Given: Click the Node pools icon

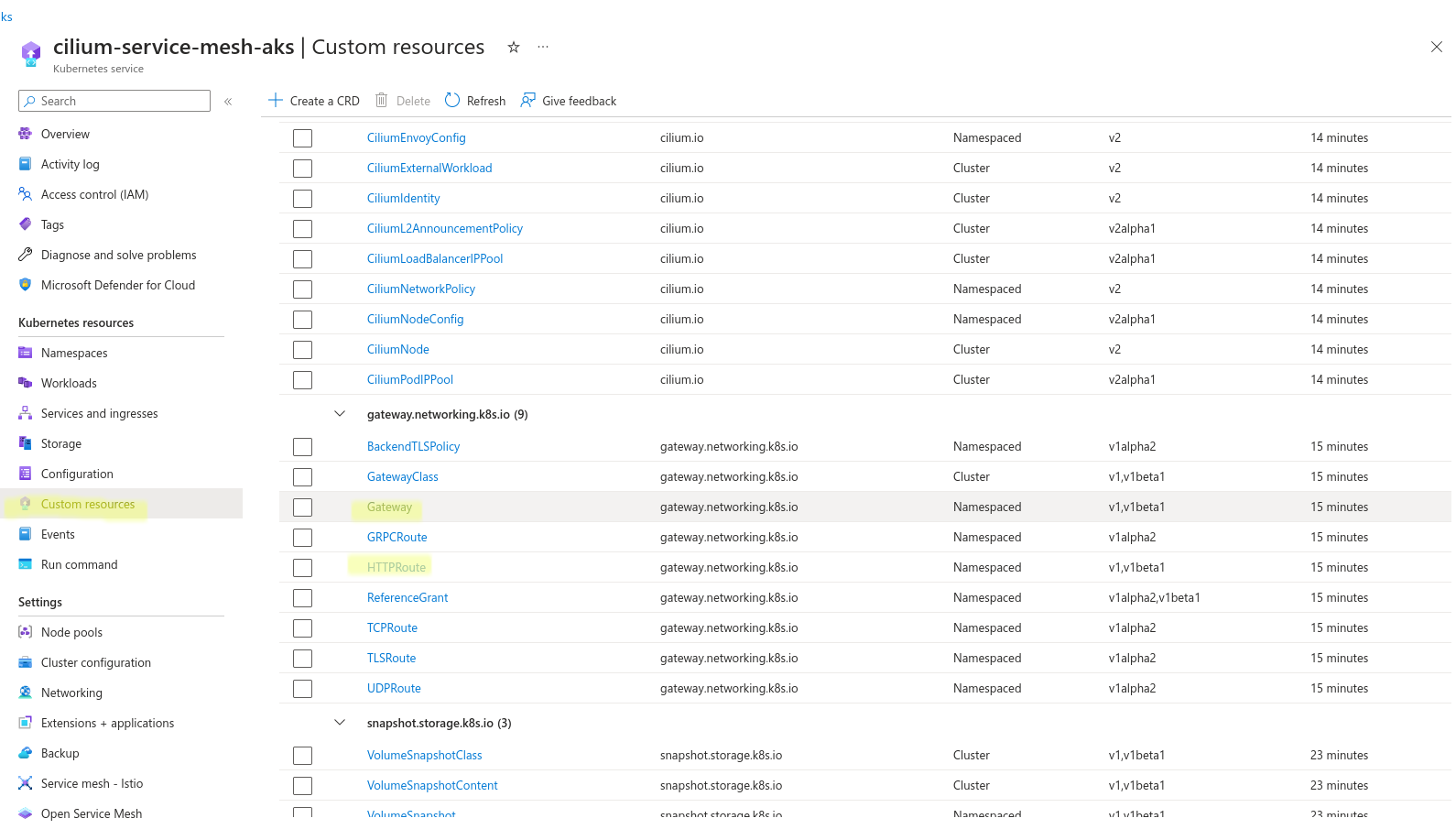Looking at the screenshot, I should (25, 632).
